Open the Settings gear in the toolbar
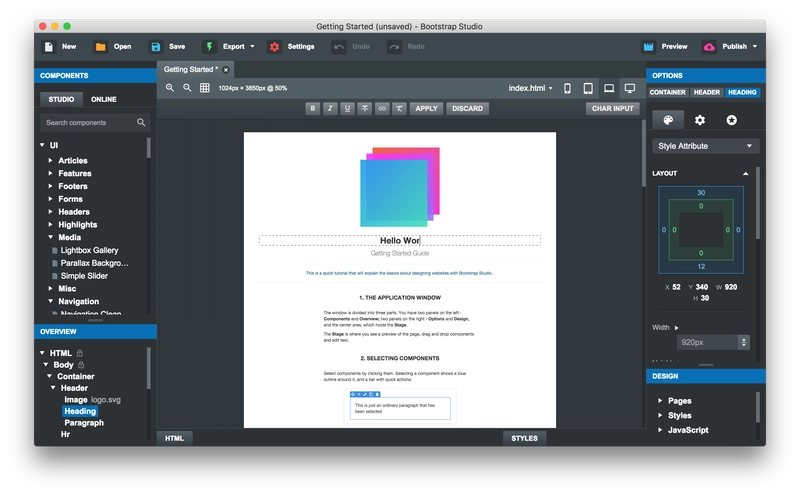The width and height of the screenshot is (800, 495). pos(274,46)
